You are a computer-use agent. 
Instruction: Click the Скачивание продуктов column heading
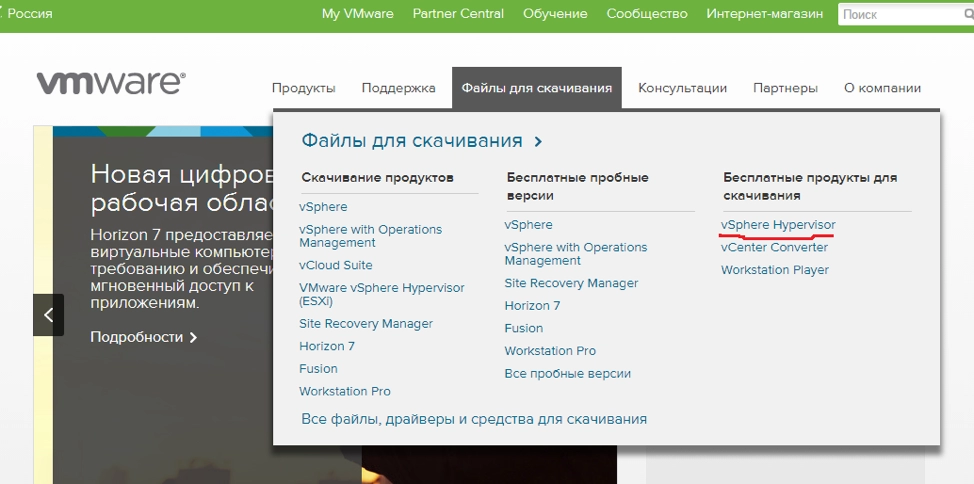378,178
